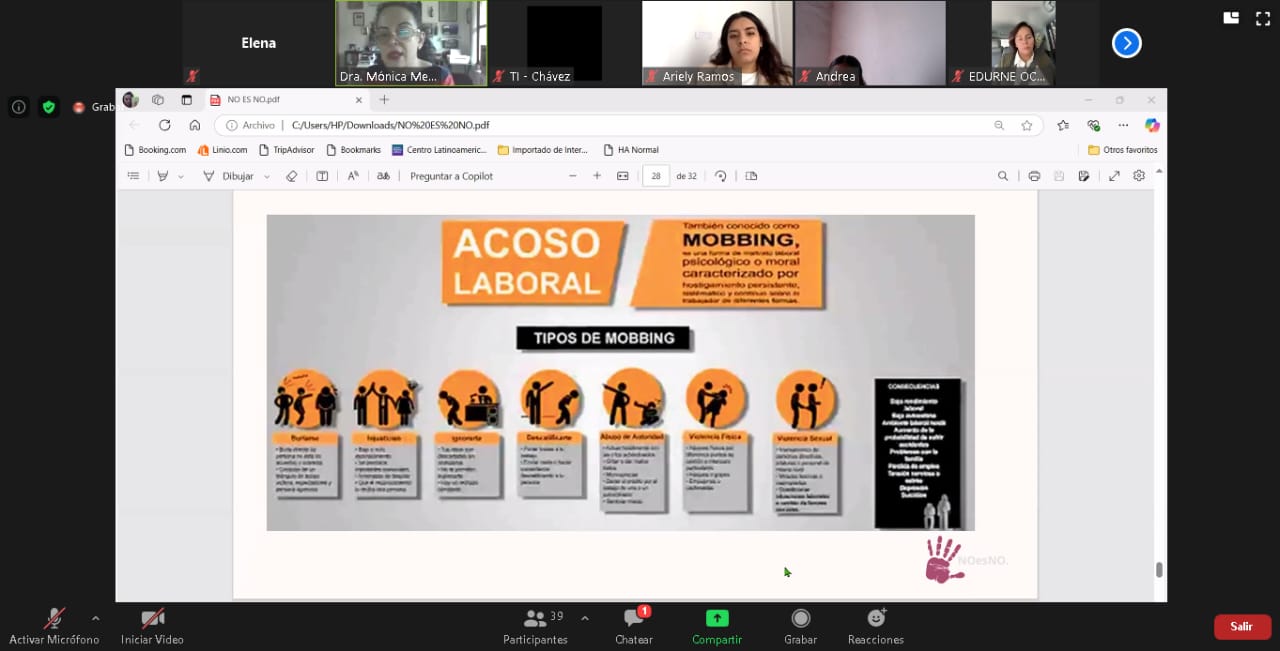Expand the arrow next to Participantes
The width and height of the screenshot is (1280, 651).
click(585, 618)
